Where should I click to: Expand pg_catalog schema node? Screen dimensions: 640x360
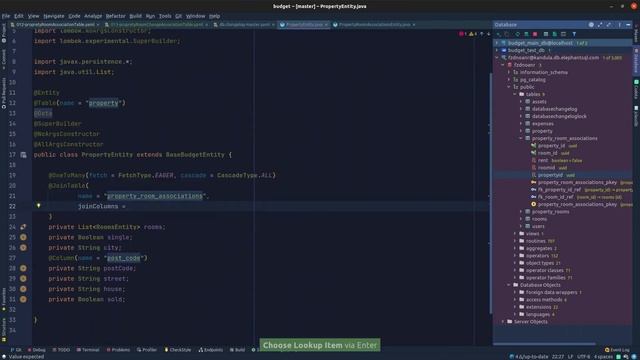(509, 80)
